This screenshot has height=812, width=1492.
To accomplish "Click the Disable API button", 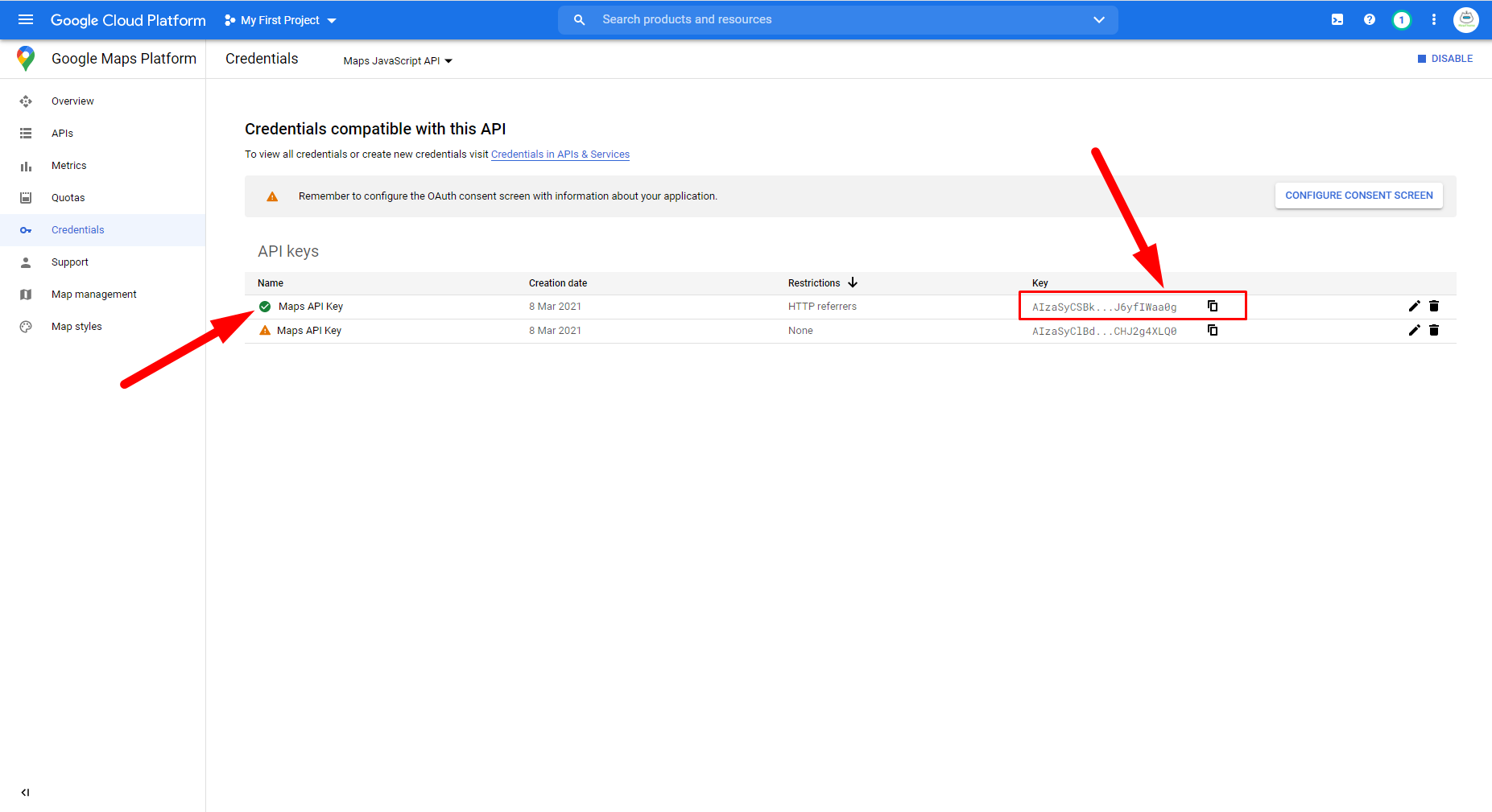I will click(1445, 59).
